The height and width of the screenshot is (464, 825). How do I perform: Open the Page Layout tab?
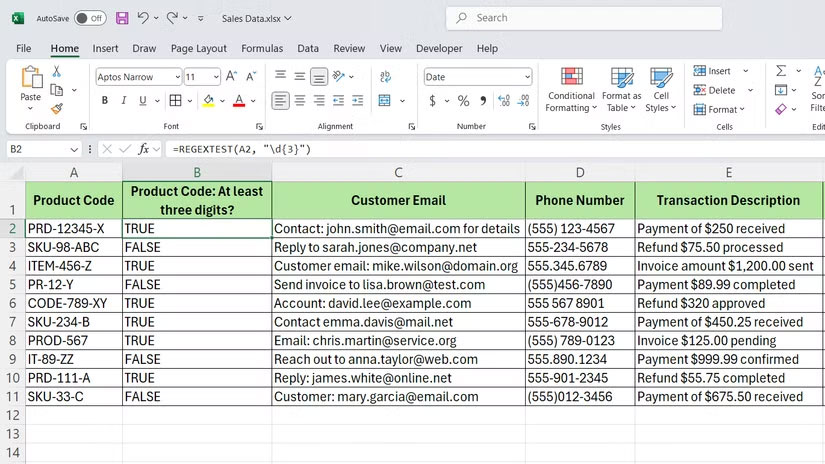click(x=198, y=48)
